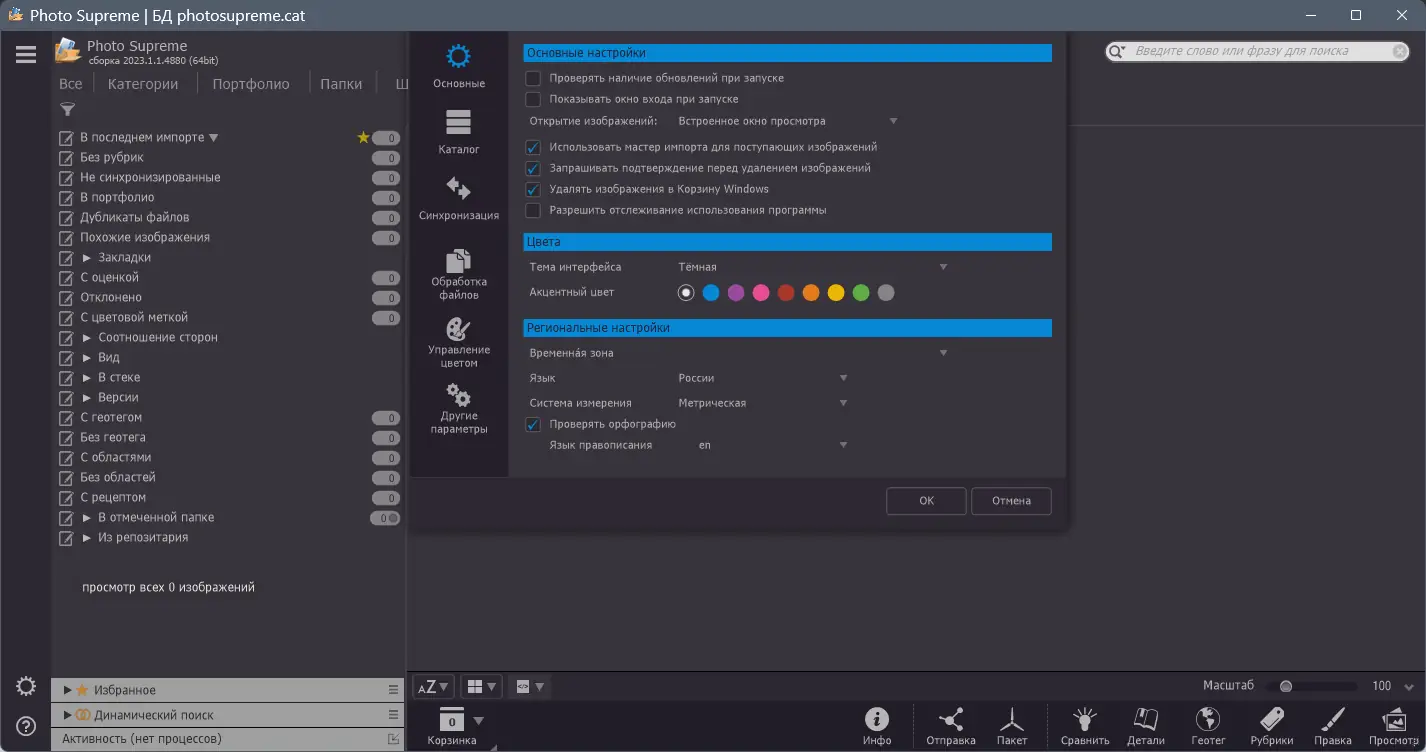Switch to the Категории tab
This screenshot has width=1426, height=752.
[143, 84]
